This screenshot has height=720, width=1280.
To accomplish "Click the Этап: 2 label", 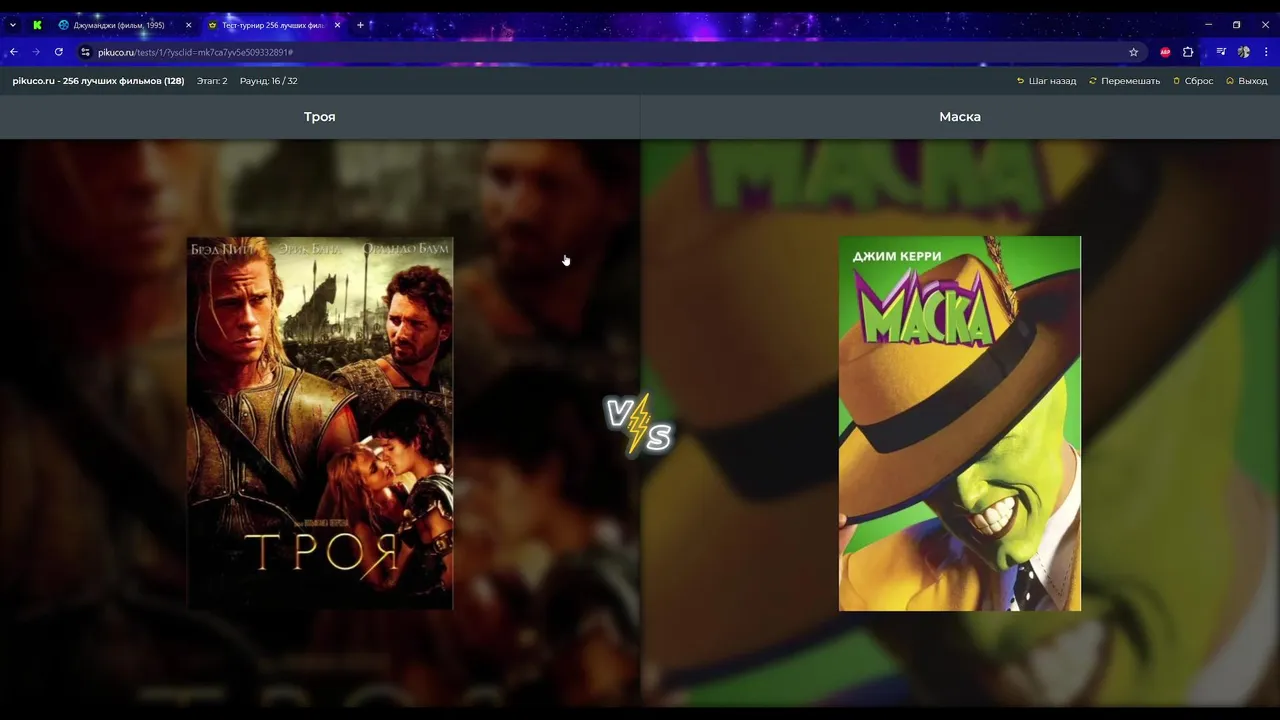I will point(212,81).
